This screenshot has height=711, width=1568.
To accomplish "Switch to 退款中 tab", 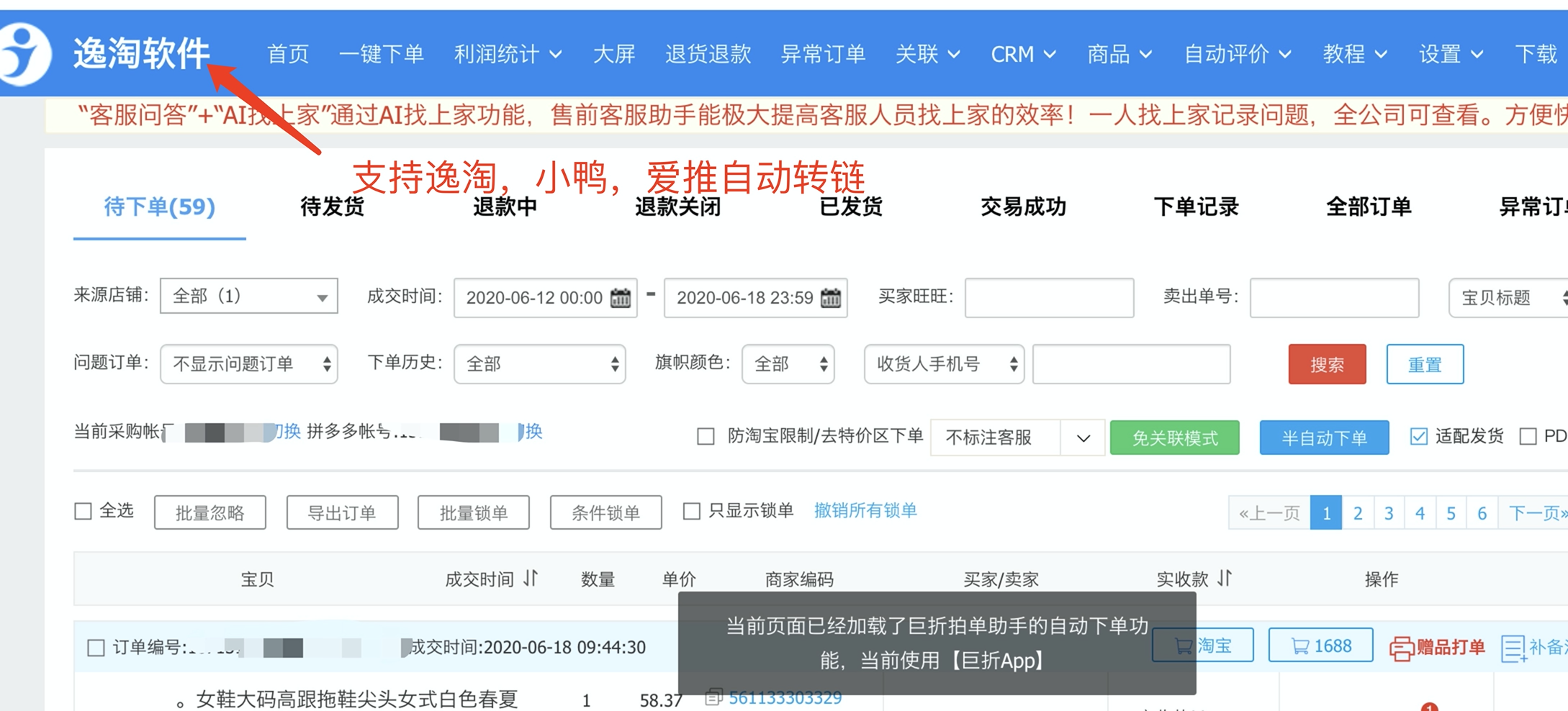I will 505,207.
